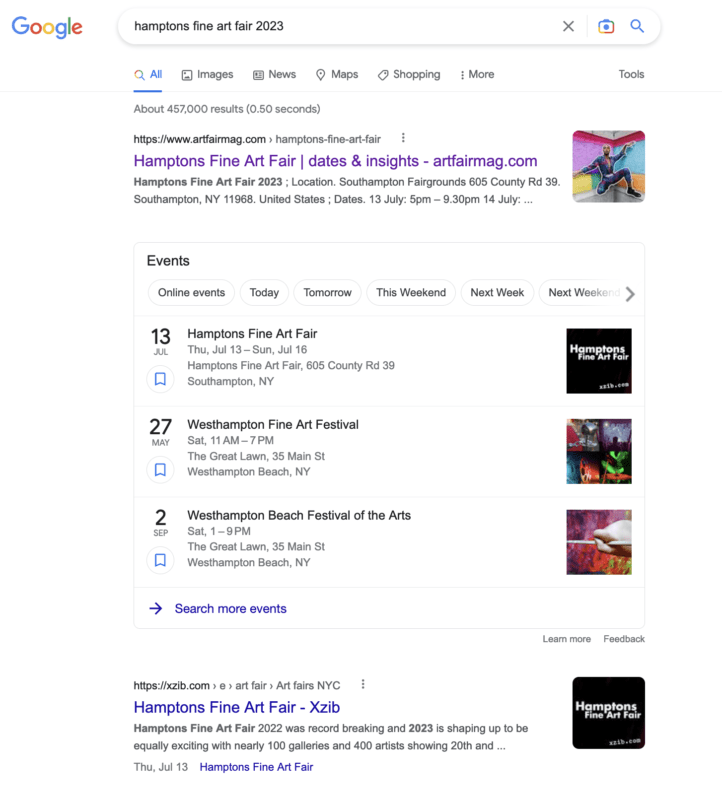Click the artfairmag result thumbnail image

coord(608,166)
